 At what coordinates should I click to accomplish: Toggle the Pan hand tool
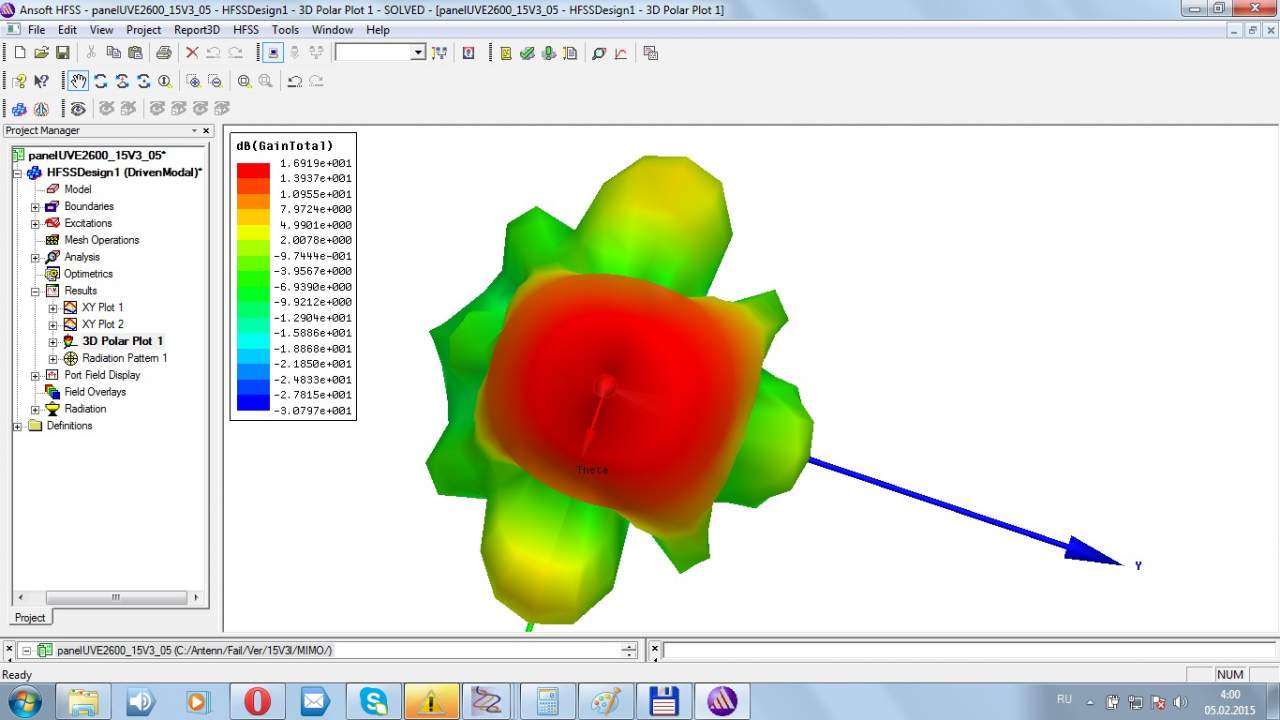click(x=78, y=81)
